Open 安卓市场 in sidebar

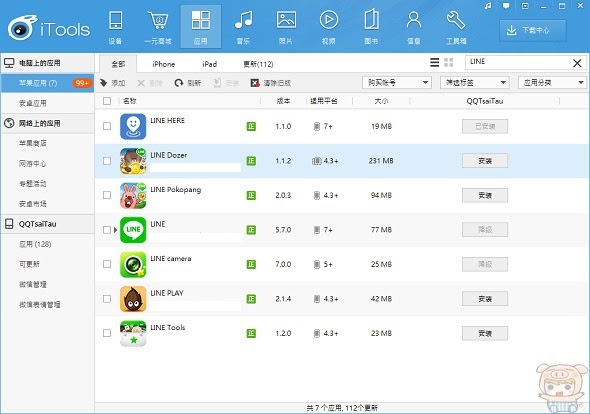click(33, 204)
